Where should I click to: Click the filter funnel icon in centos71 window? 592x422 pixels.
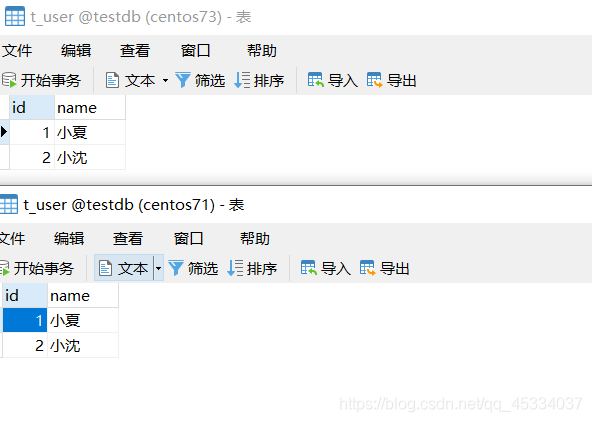[x=176, y=268]
